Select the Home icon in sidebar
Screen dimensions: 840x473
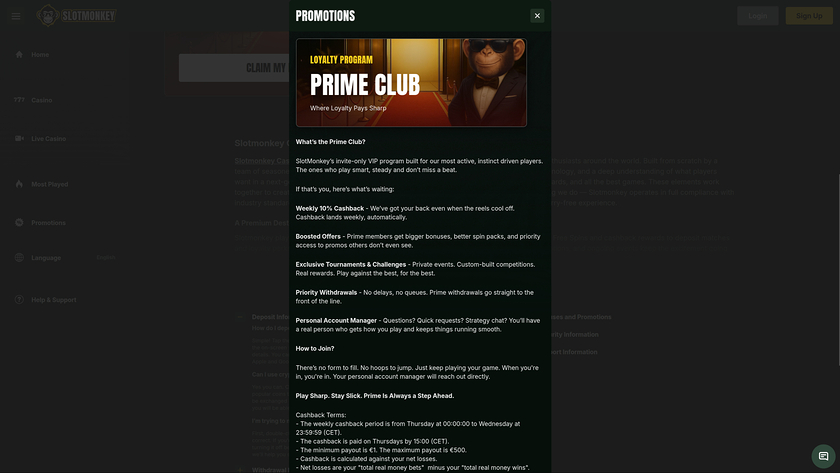click(x=19, y=54)
